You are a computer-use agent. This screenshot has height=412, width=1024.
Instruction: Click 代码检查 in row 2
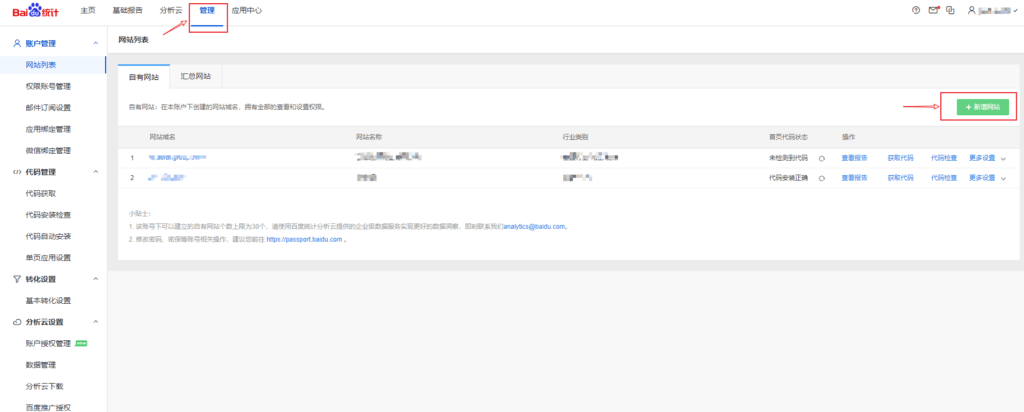tap(944, 178)
